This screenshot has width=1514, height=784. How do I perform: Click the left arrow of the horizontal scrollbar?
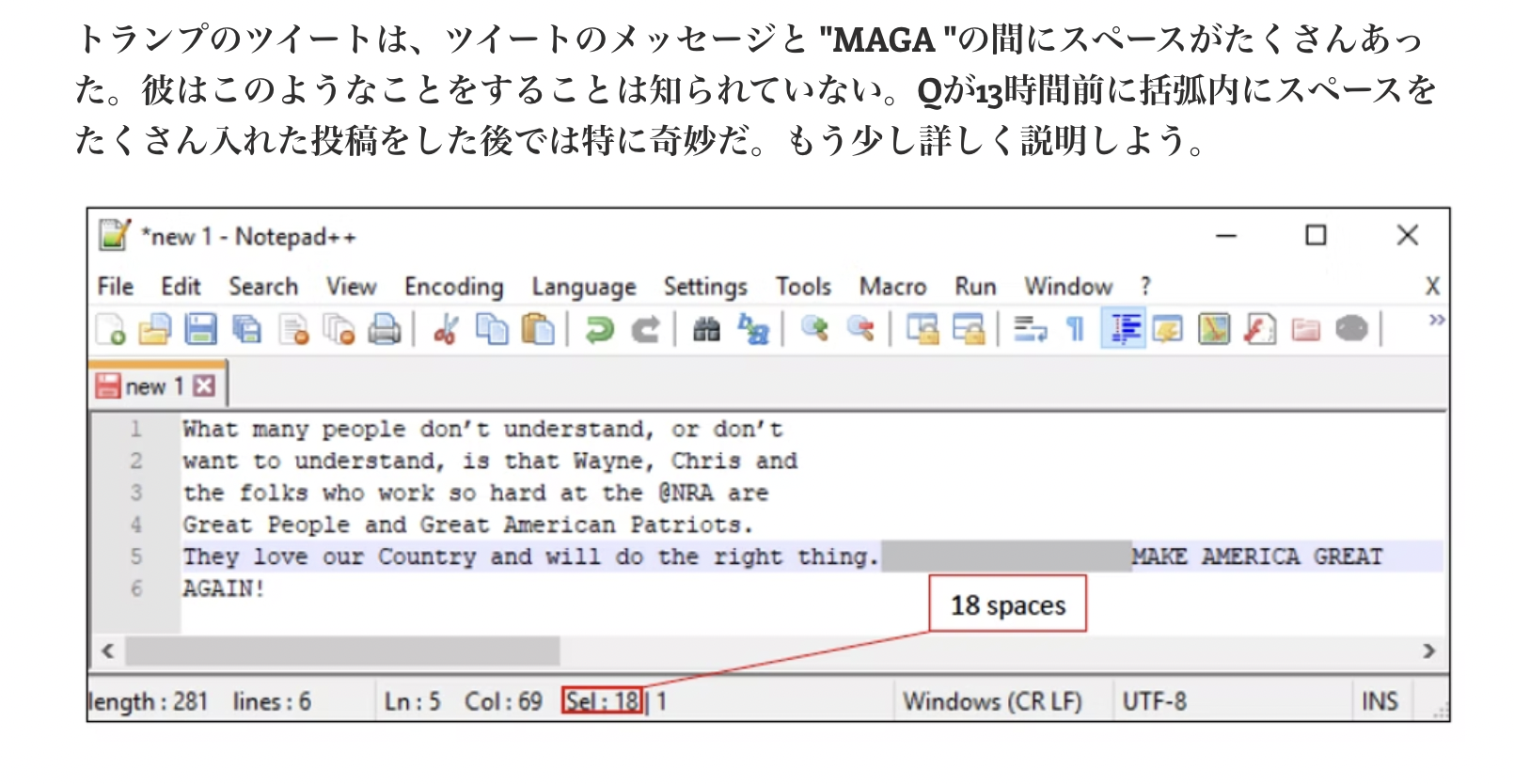click(108, 651)
